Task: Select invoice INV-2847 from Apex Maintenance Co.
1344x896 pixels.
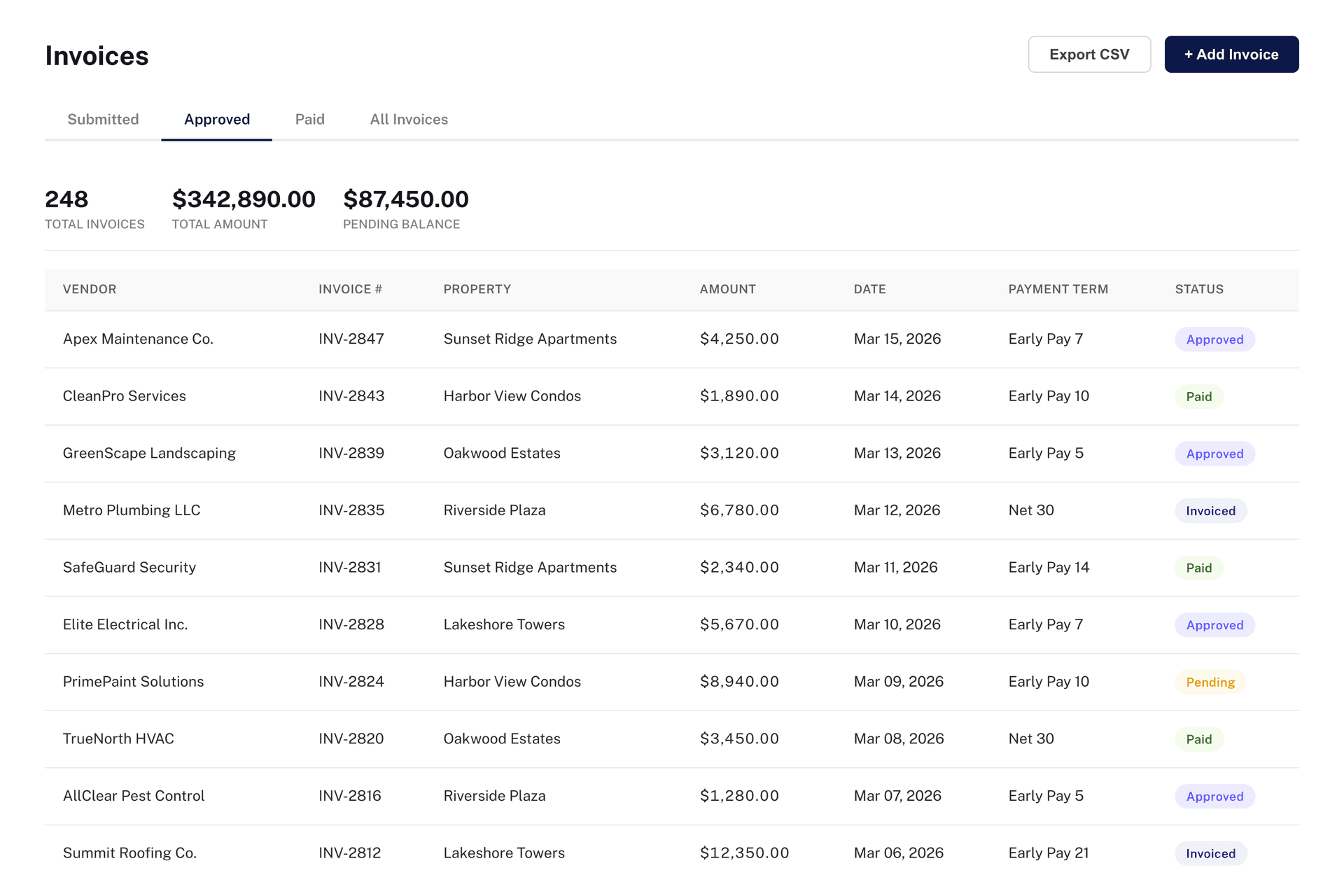Action: pyautogui.click(x=351, y=338)
